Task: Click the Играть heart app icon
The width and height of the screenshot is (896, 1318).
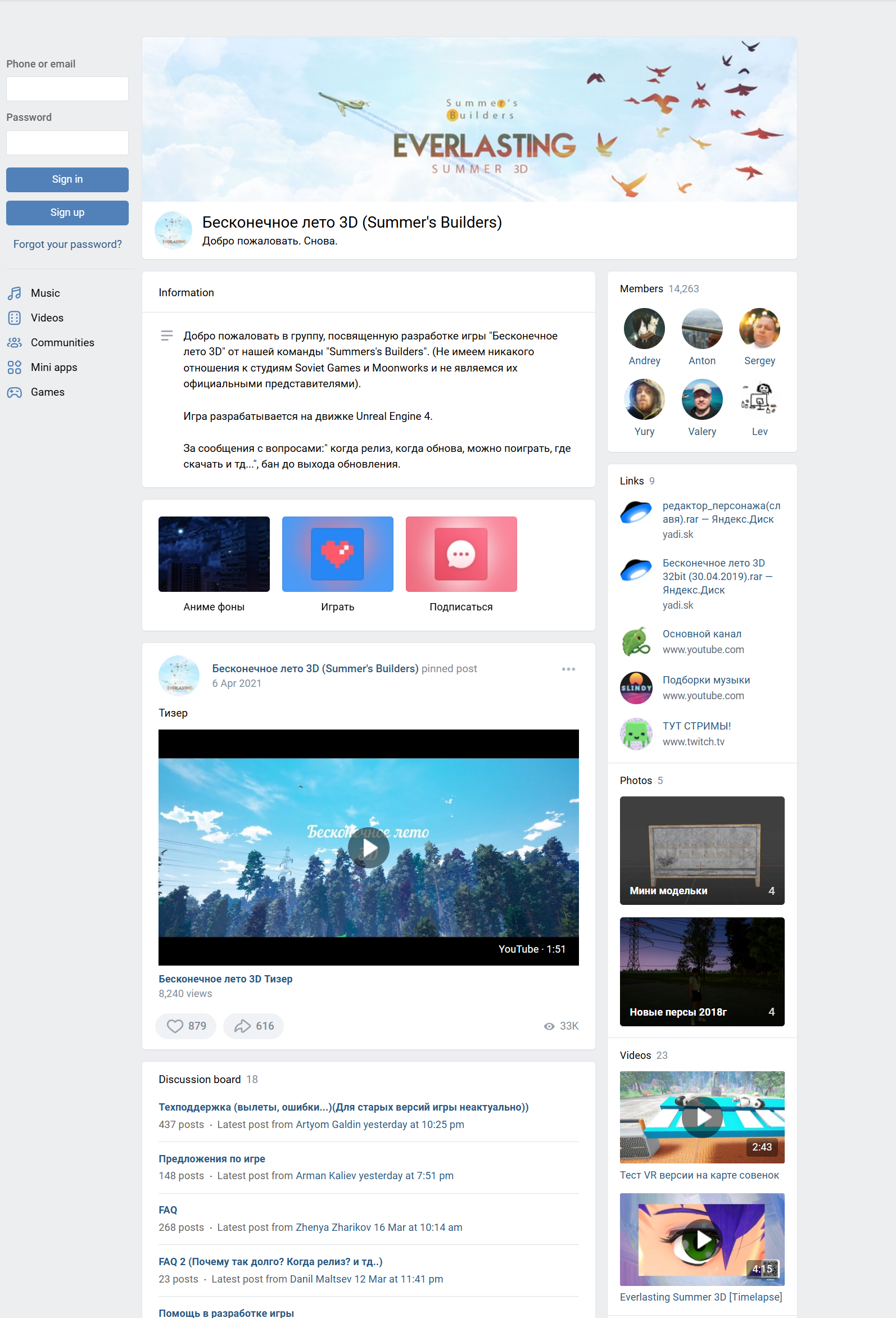Action: (337, 554)
